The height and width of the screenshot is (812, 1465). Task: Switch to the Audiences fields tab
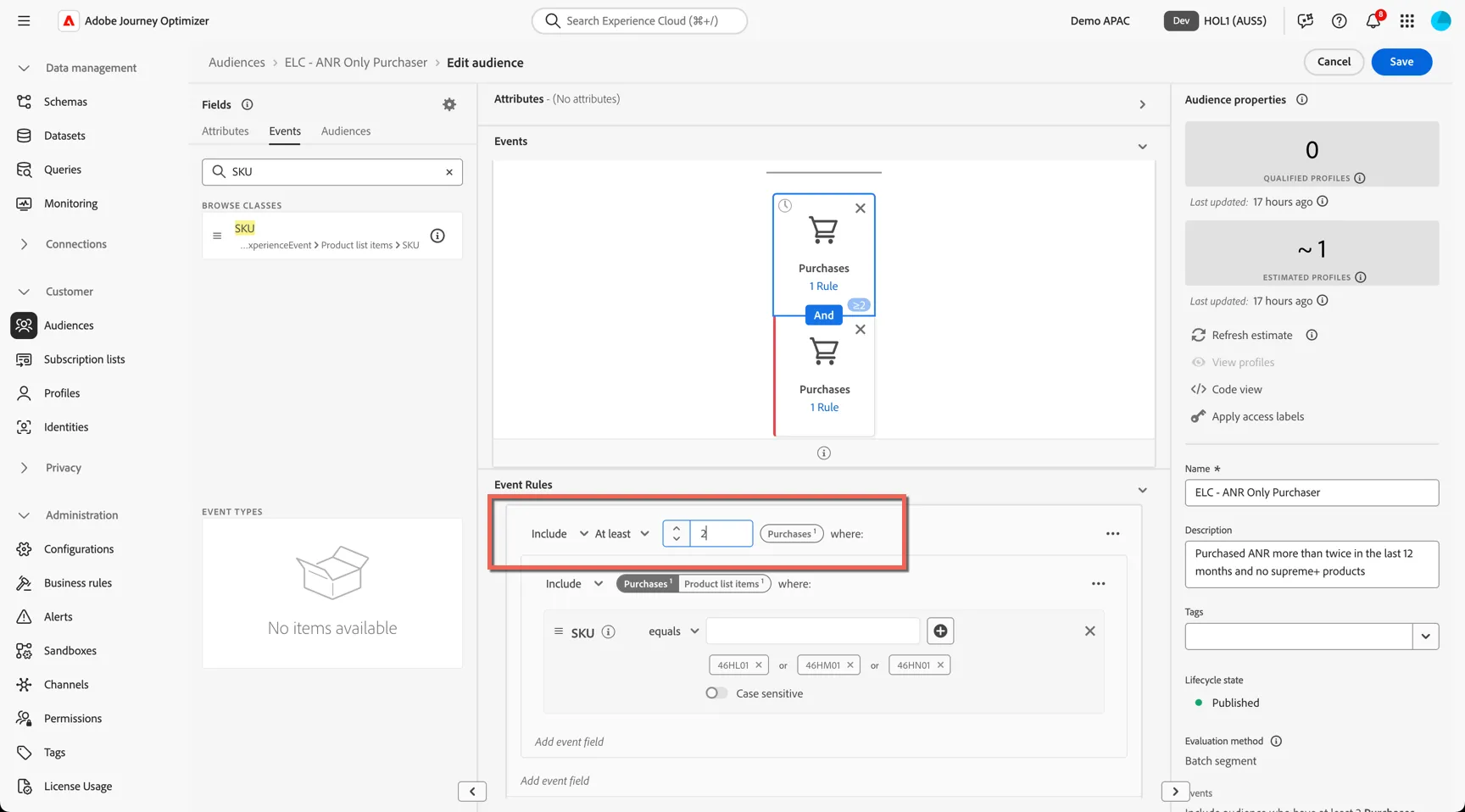coord(346,131)
